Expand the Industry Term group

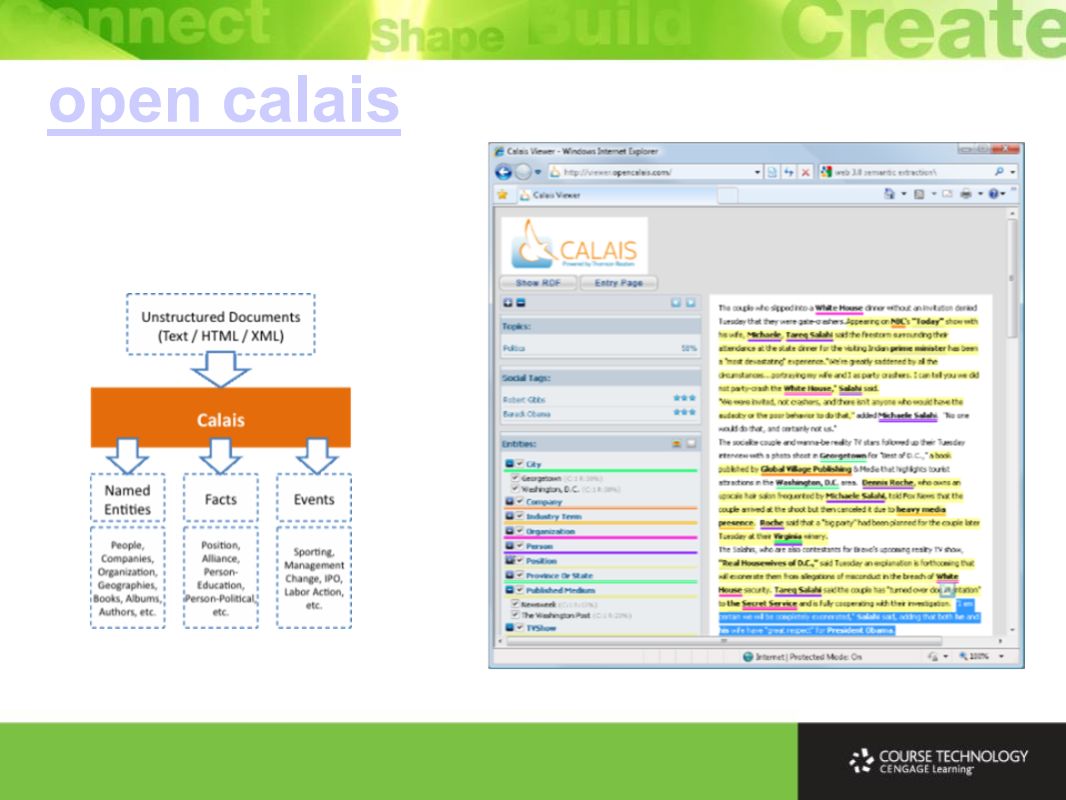click(509, 517)
